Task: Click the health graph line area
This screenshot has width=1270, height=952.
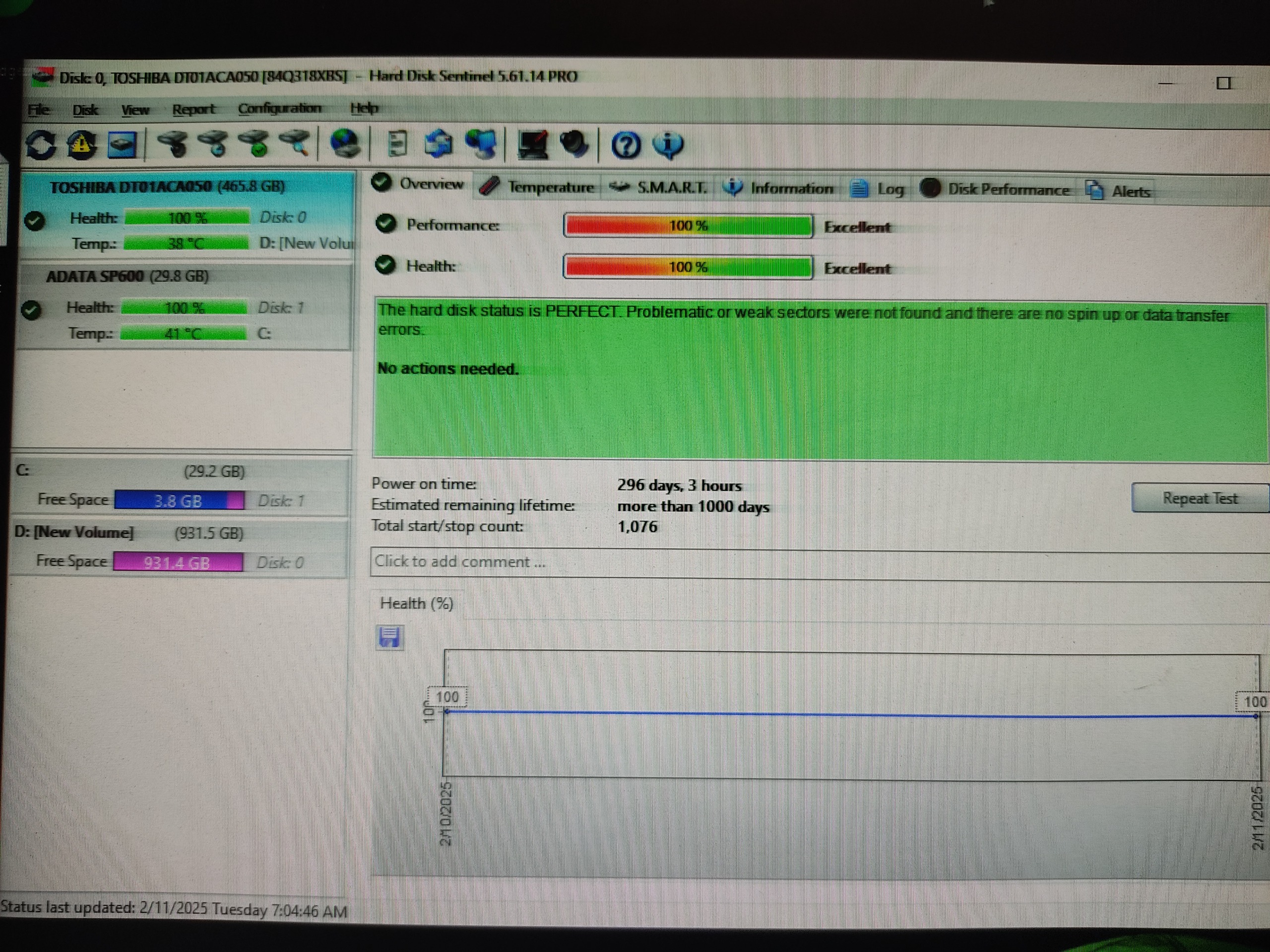Action: pos(851,714)
